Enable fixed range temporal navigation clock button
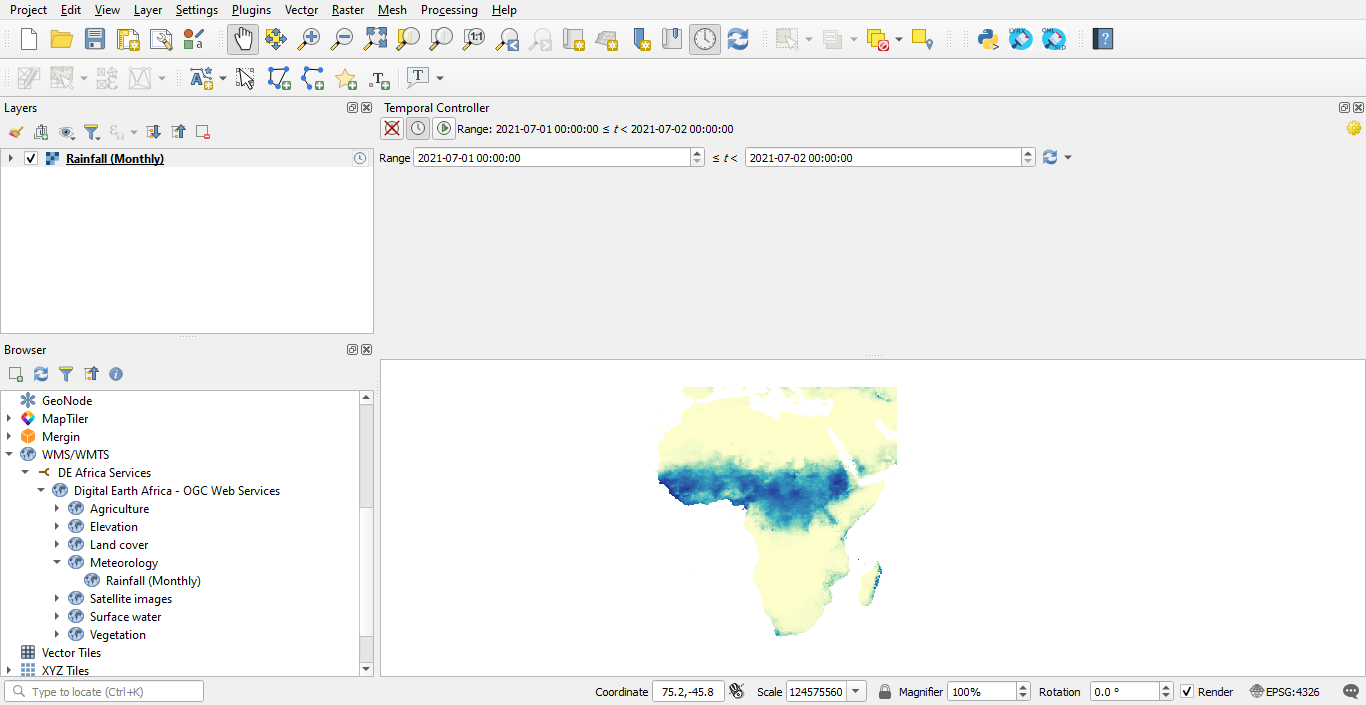Screen dimensions: 1366x705 click(x=418, y=128)
